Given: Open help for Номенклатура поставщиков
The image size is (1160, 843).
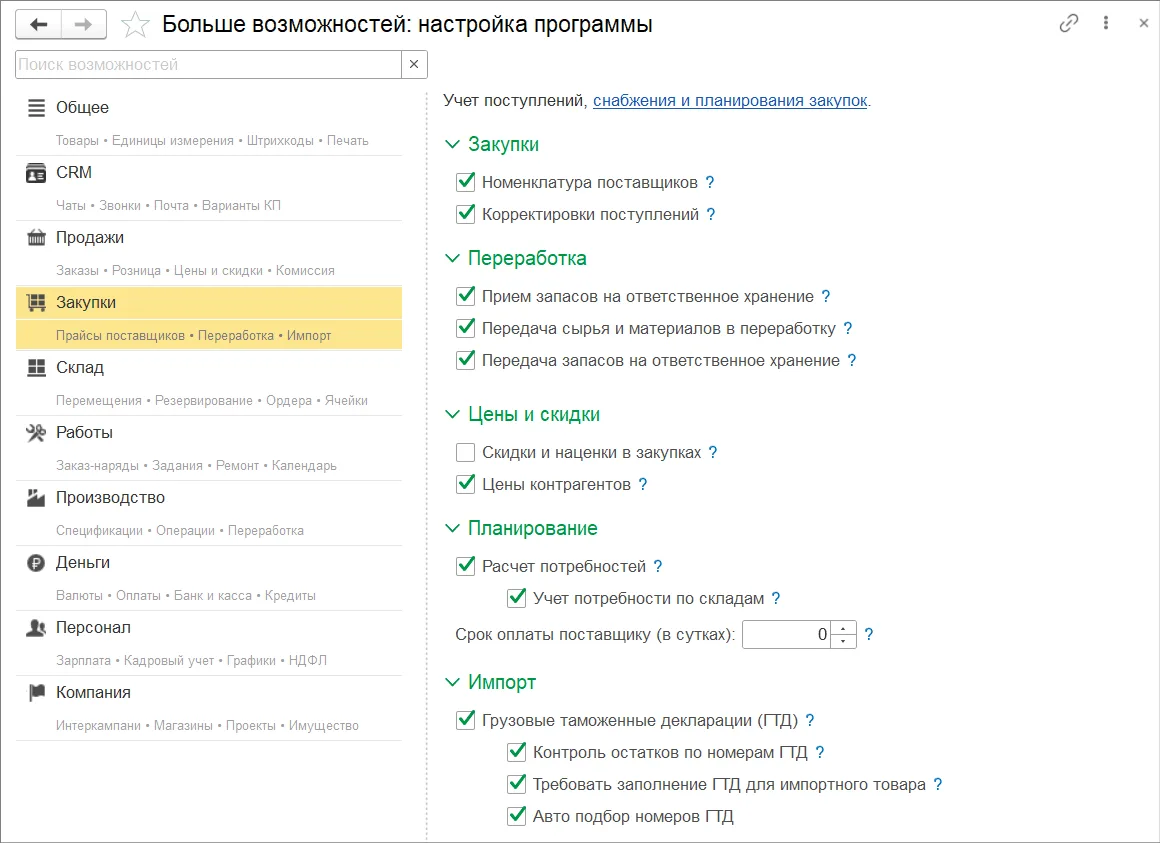Looking at the screenshot, I should click(710, 182).
